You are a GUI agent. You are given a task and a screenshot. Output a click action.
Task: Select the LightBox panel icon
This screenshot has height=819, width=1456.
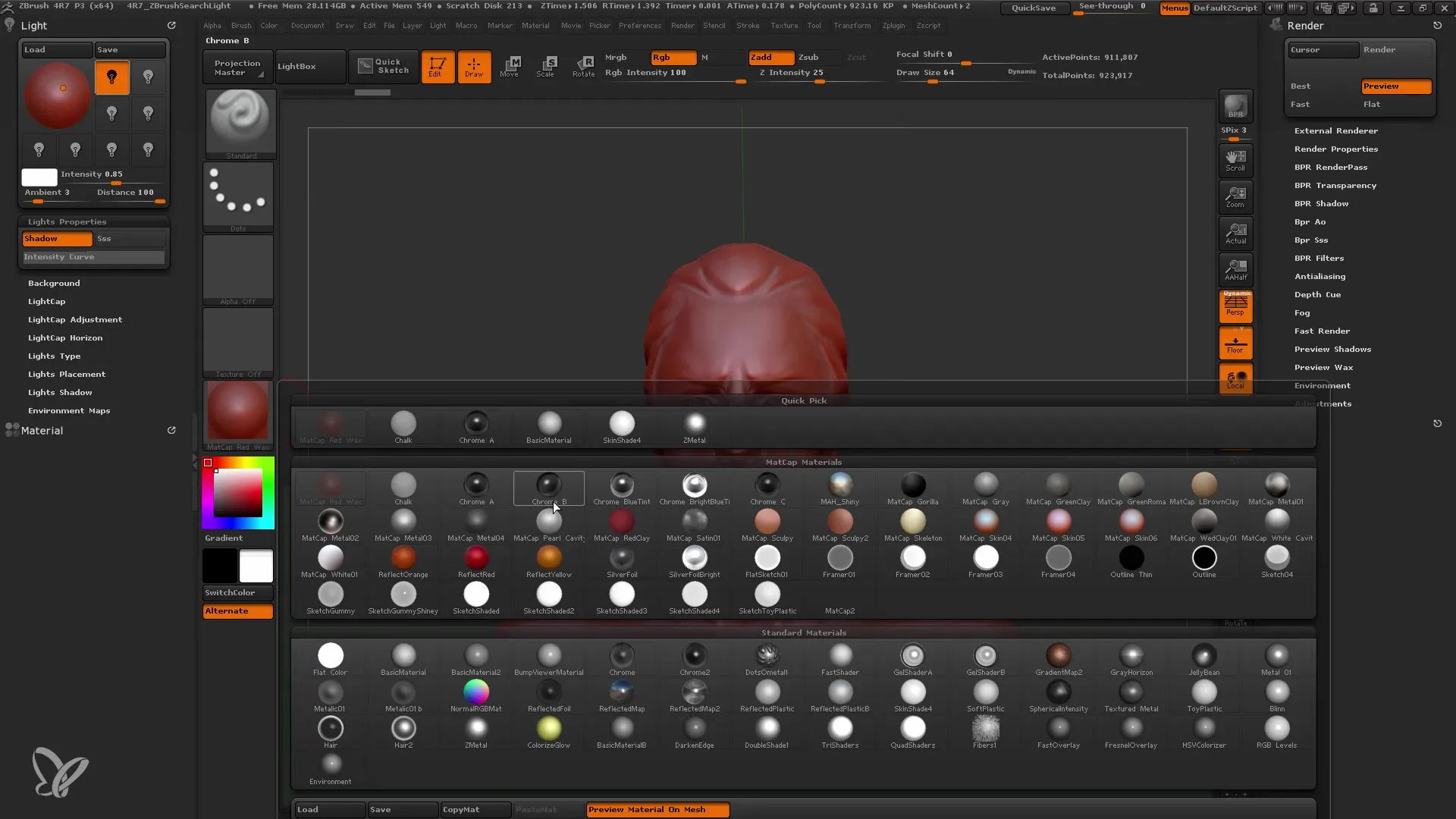pos(297,65)
